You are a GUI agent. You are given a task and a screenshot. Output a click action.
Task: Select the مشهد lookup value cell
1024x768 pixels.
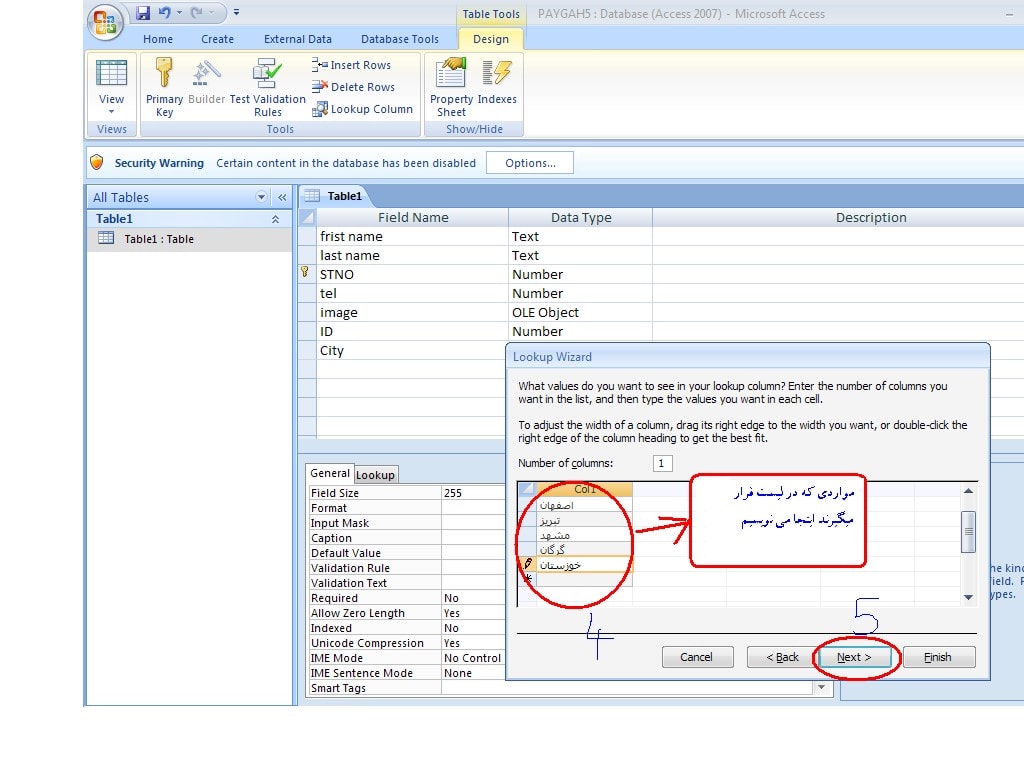point(584,535)
